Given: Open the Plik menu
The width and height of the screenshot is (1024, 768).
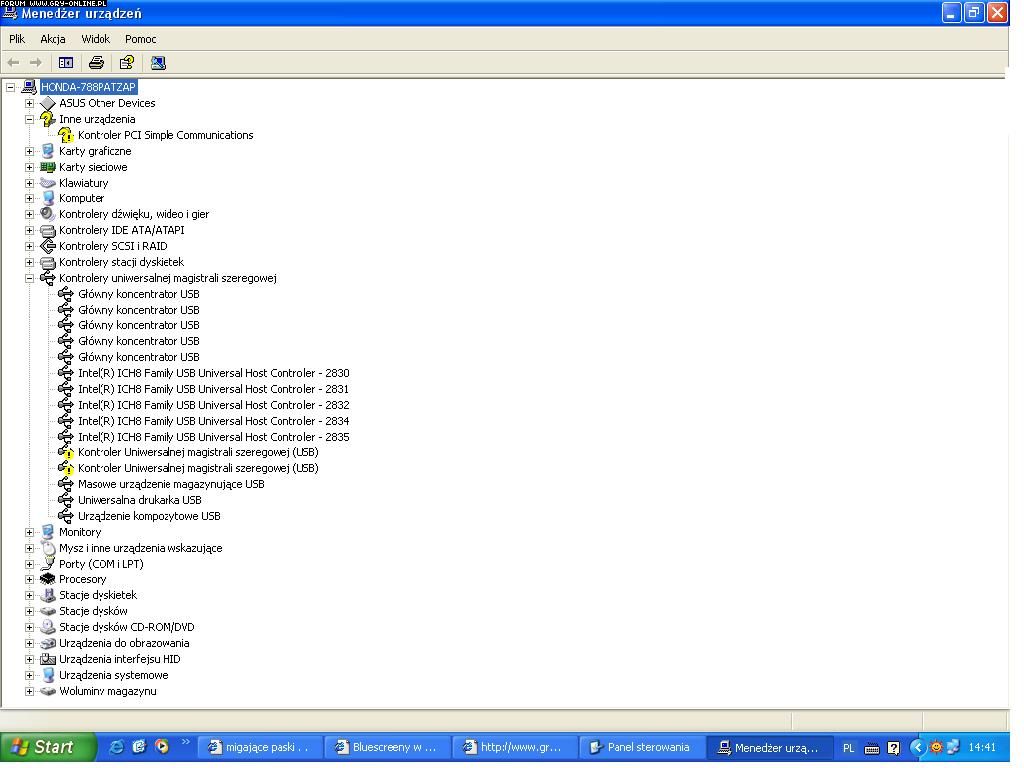Looking at the screenshot, I should pos(17,39).
